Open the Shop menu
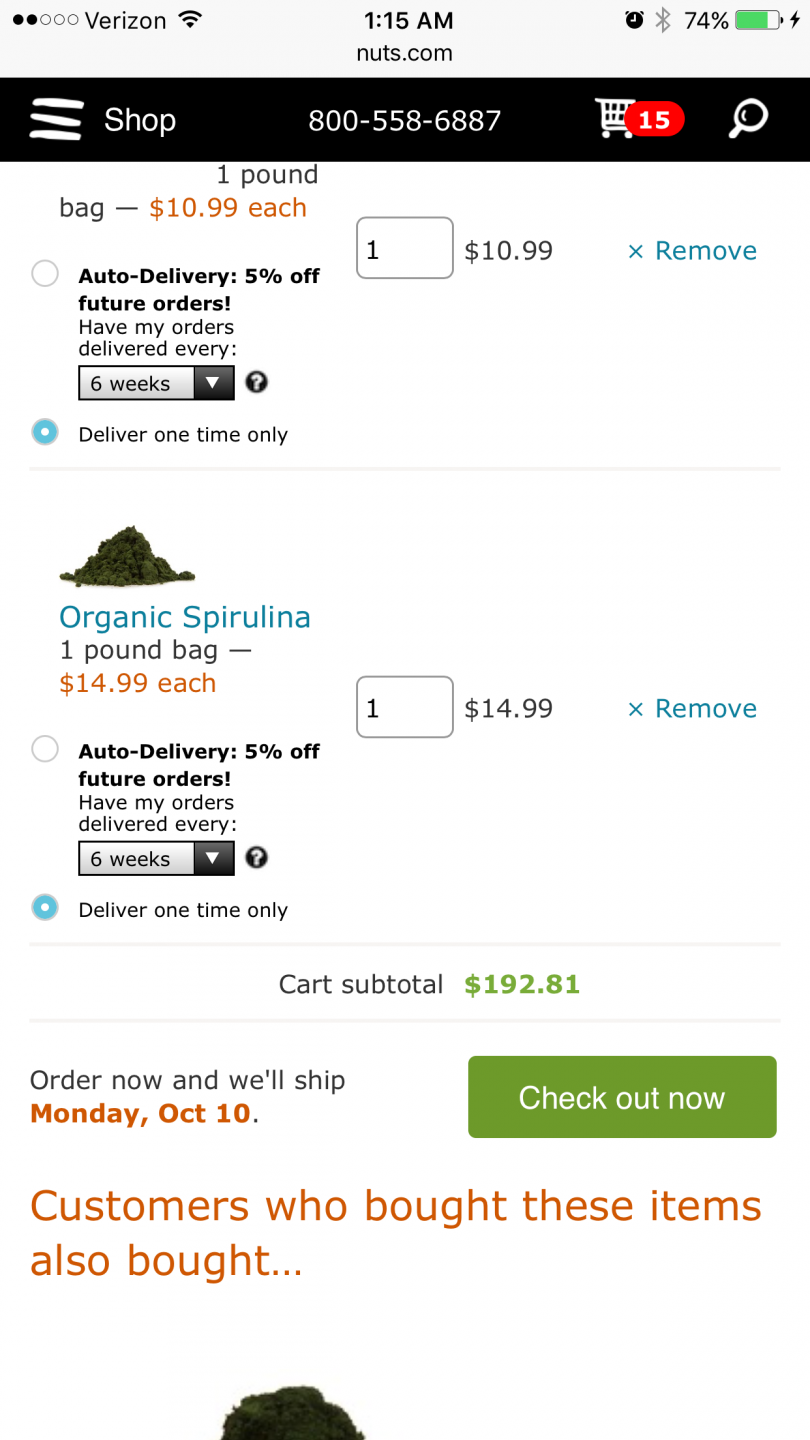The height and width of the screenshot is (1440, 810). [140, 120]
